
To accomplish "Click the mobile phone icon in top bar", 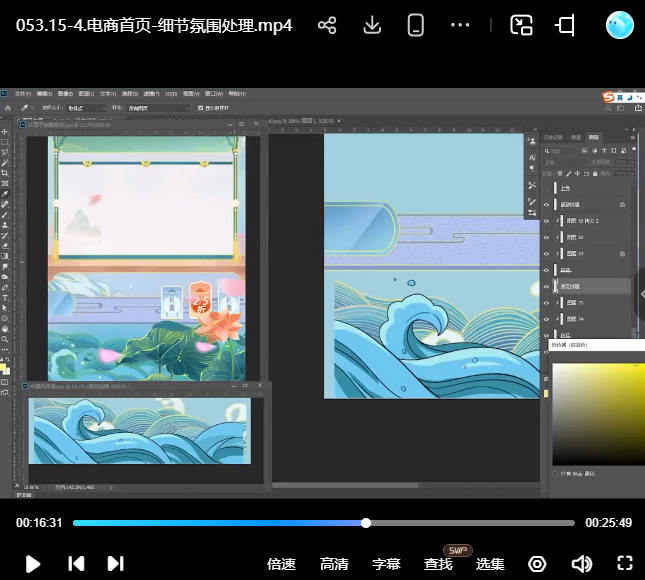I will click(x=416, y=26).
